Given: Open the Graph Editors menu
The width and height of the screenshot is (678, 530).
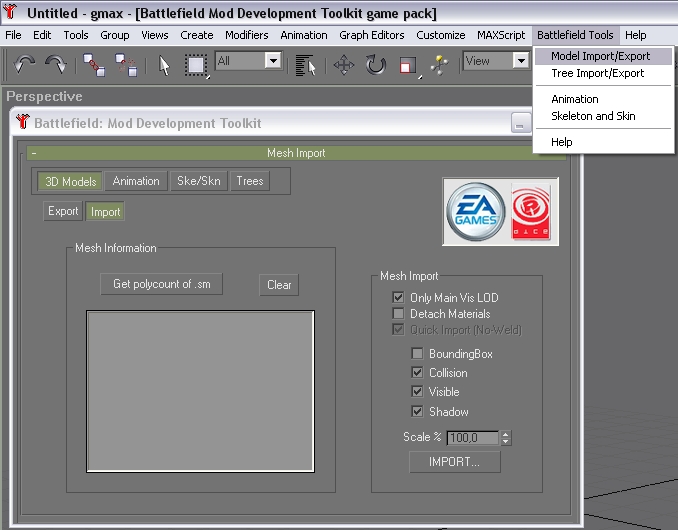Looking at the screenshot, I should pyautogui.click(x=371, y=35).
